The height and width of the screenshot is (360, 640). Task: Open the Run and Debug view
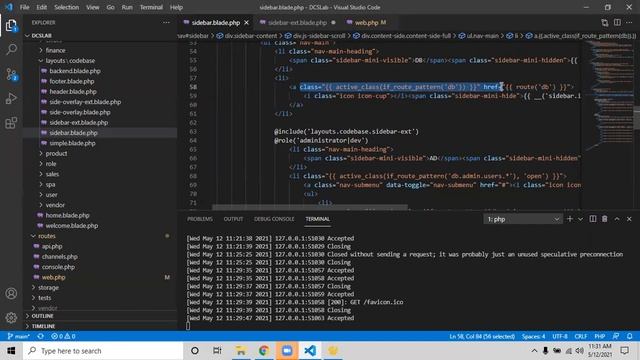pyautogui.click(x=11, y=98)
